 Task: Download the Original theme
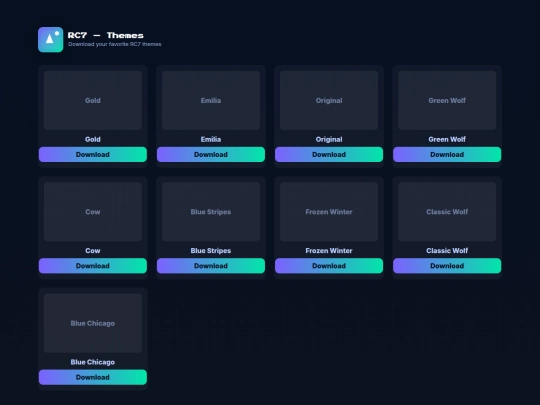pyautogui.click(x=329, y=154)
